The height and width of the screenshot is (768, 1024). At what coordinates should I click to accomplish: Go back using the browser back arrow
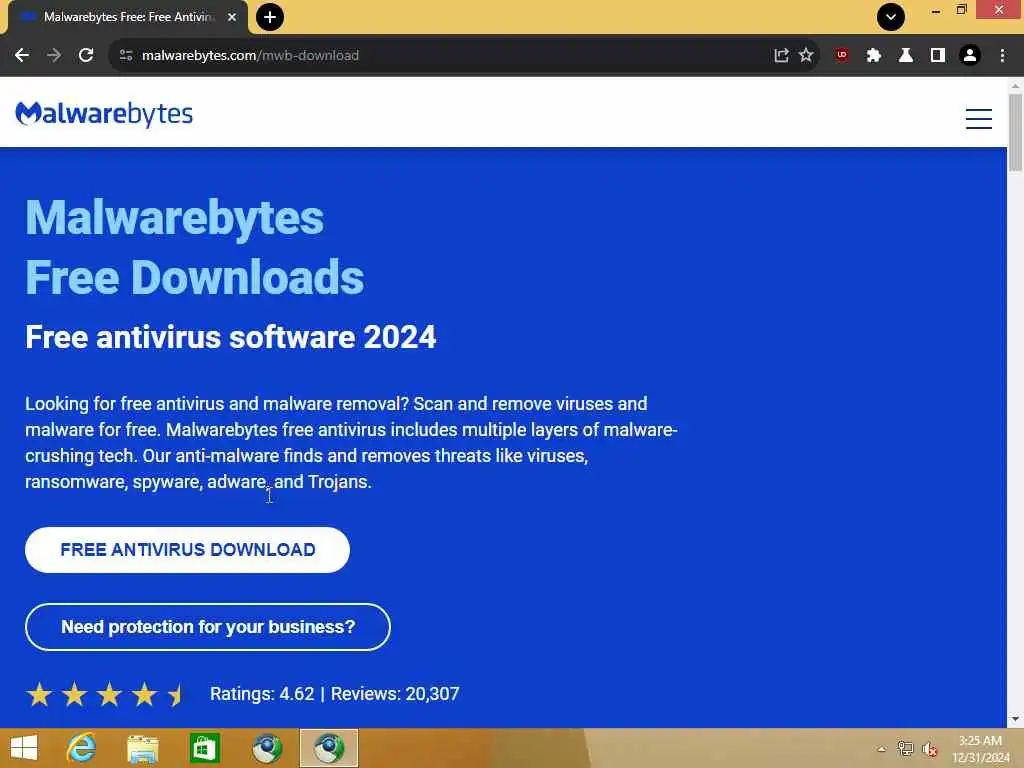tap(22, 56)
